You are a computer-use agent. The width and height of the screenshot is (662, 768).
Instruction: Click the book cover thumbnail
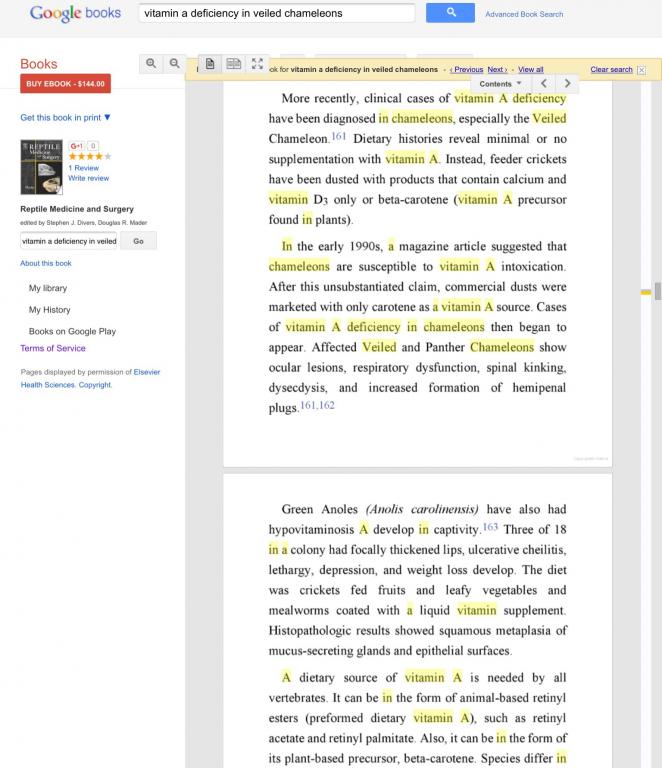(x=41, y=167)
